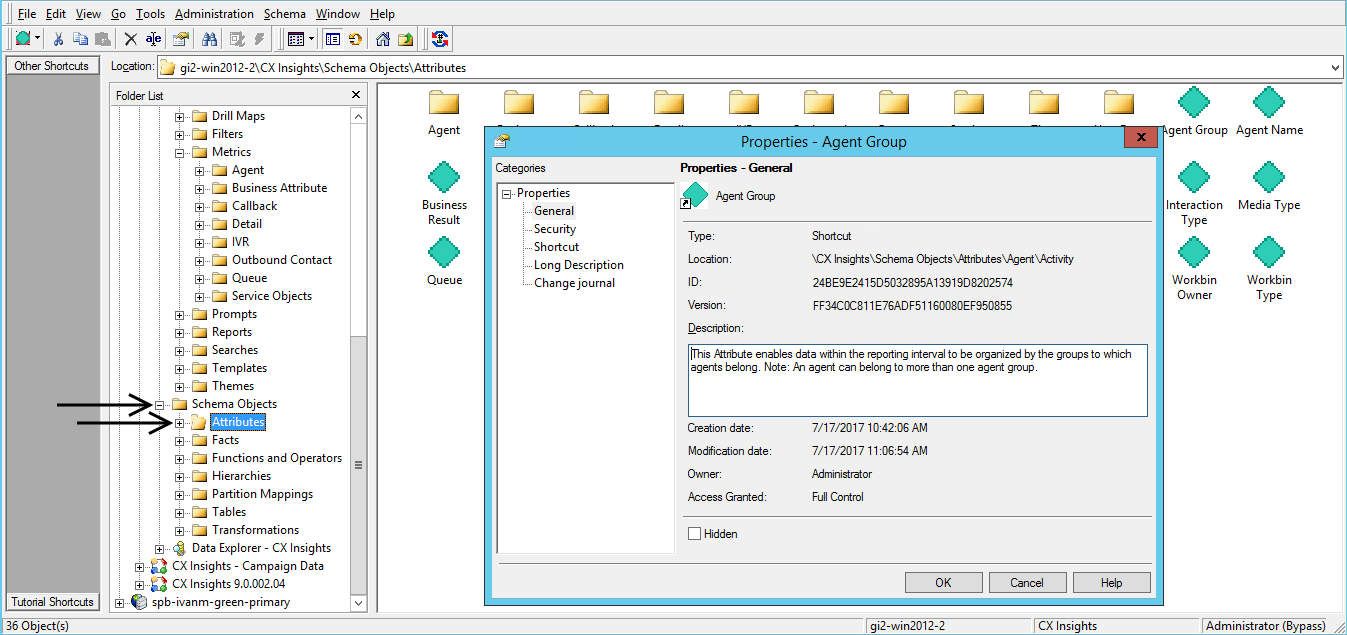
Task: Click the Cancel button in the dialog
Action: click(x=1027, y=583)
